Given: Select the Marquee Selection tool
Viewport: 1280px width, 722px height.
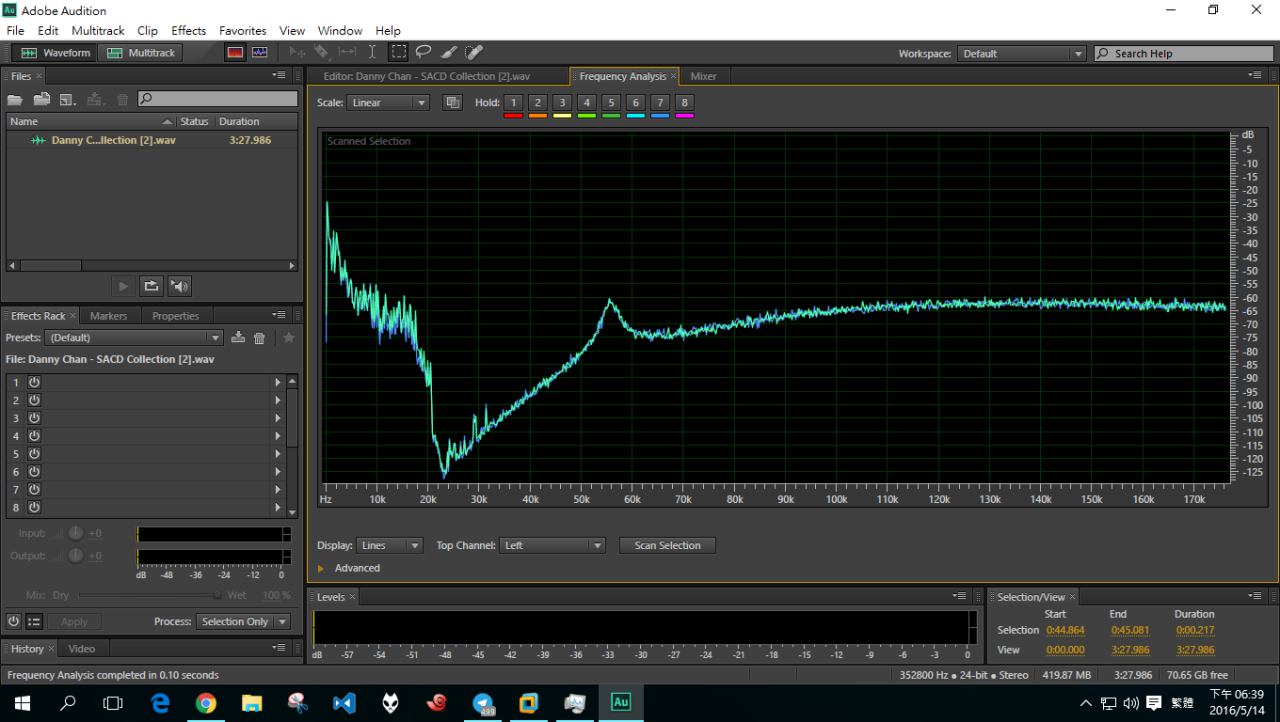Looking at the screenshot, I should (x=398, y=52).
